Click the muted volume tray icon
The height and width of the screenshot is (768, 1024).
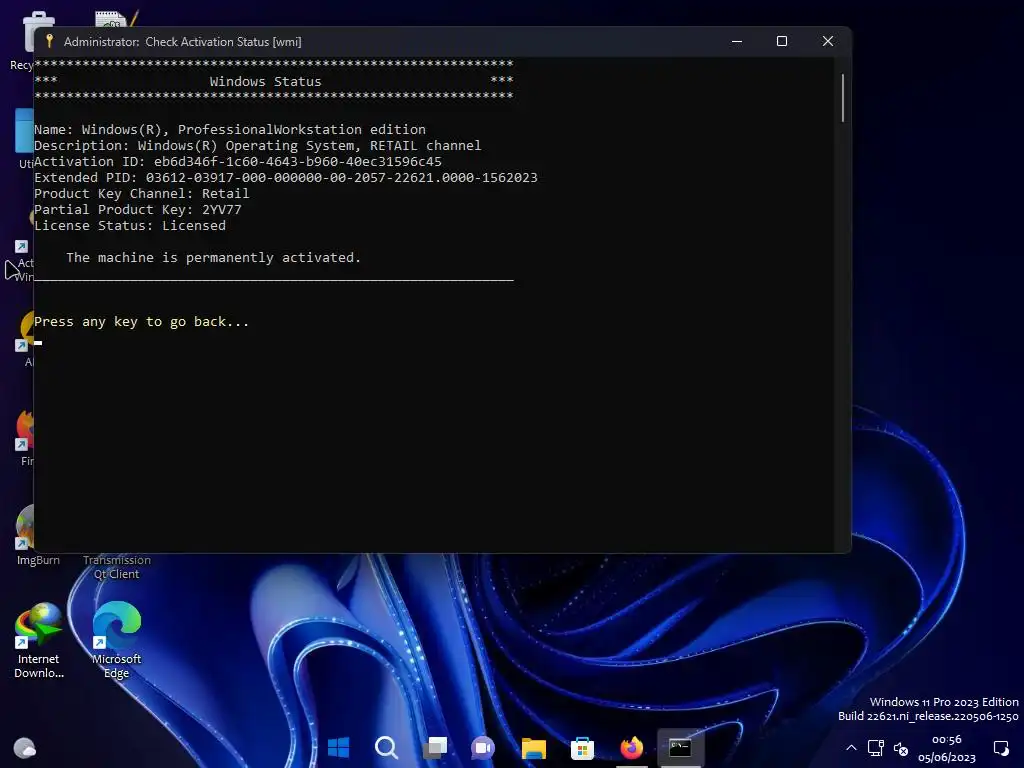901,748
